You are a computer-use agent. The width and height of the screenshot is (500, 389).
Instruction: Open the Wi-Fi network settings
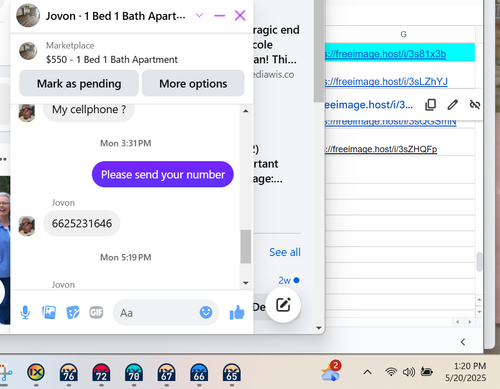(391, 372)
